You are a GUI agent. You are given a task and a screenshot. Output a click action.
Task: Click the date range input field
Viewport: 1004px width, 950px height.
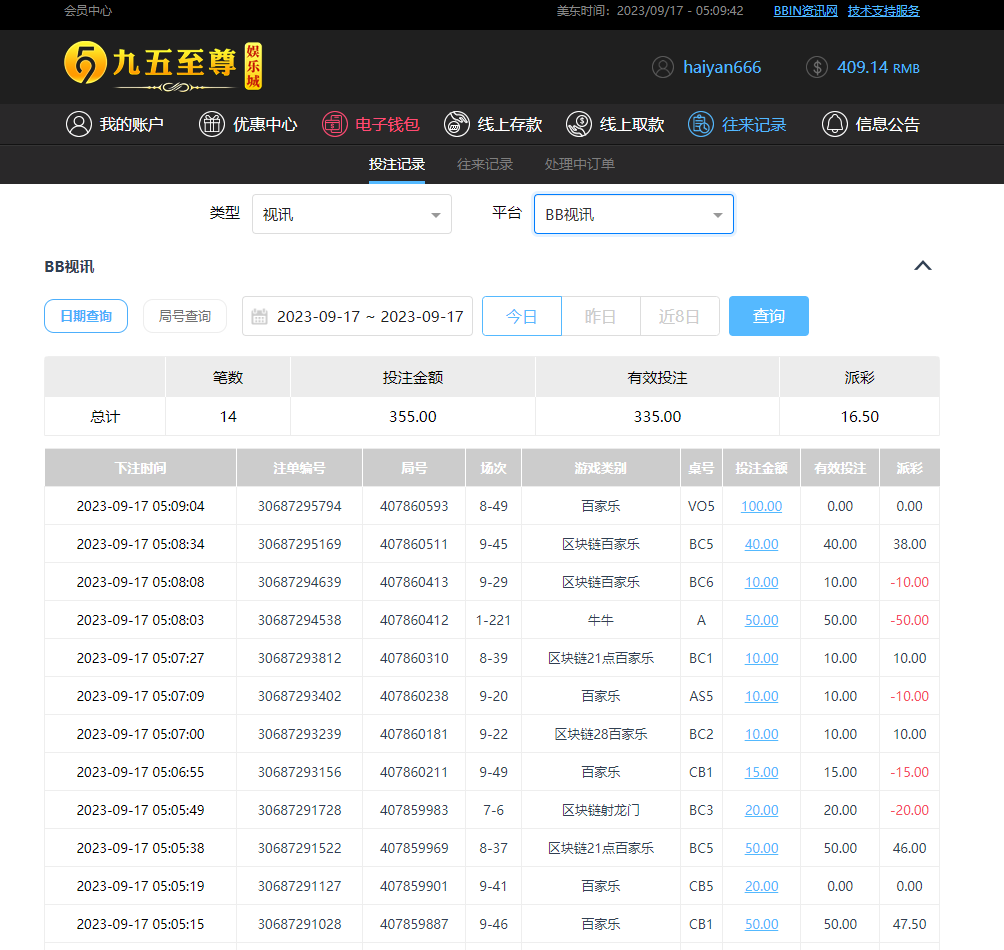pyautogui.click(x=370, y=316)
